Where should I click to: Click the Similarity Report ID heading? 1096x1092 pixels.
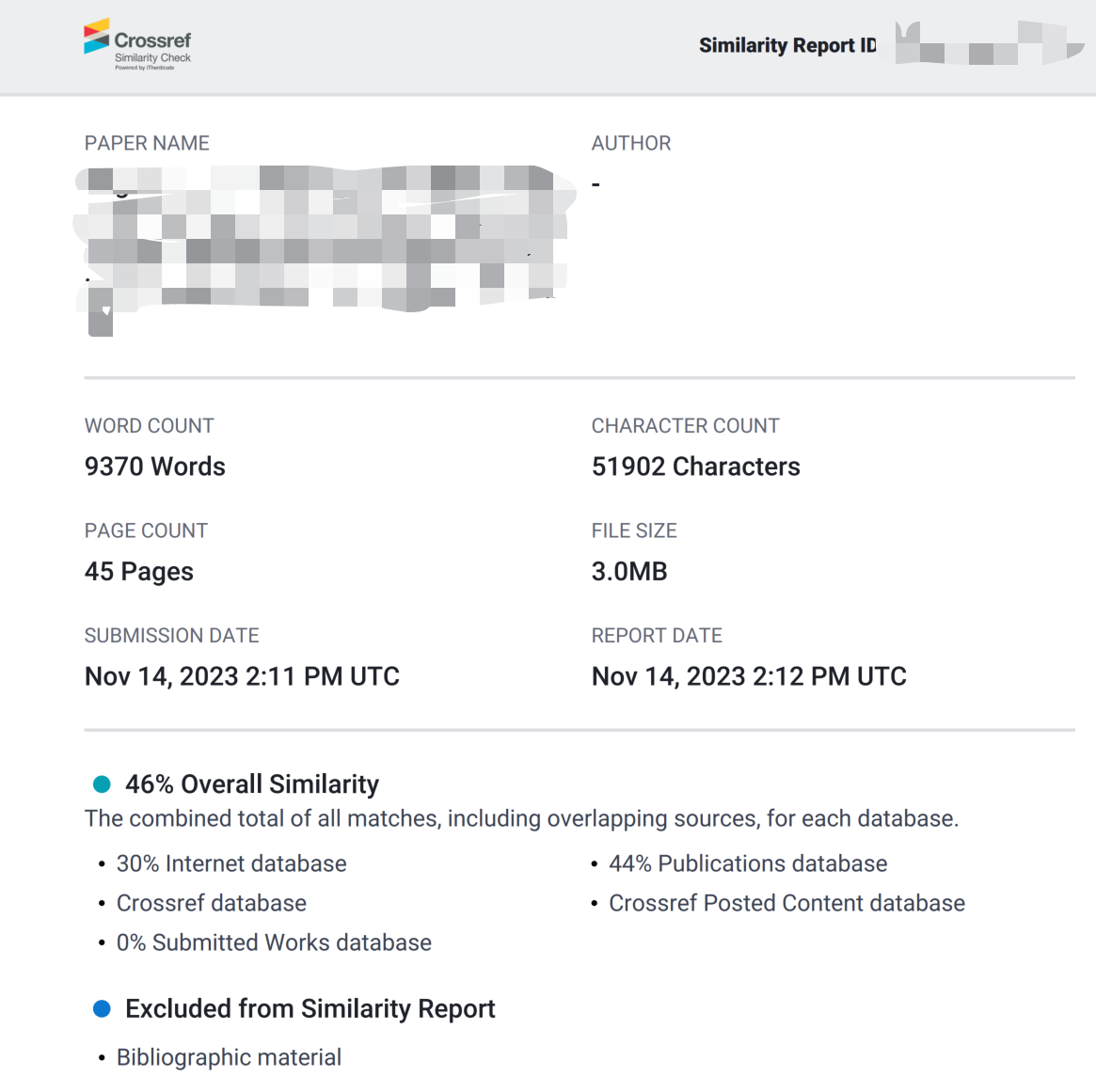pos(786,45)
